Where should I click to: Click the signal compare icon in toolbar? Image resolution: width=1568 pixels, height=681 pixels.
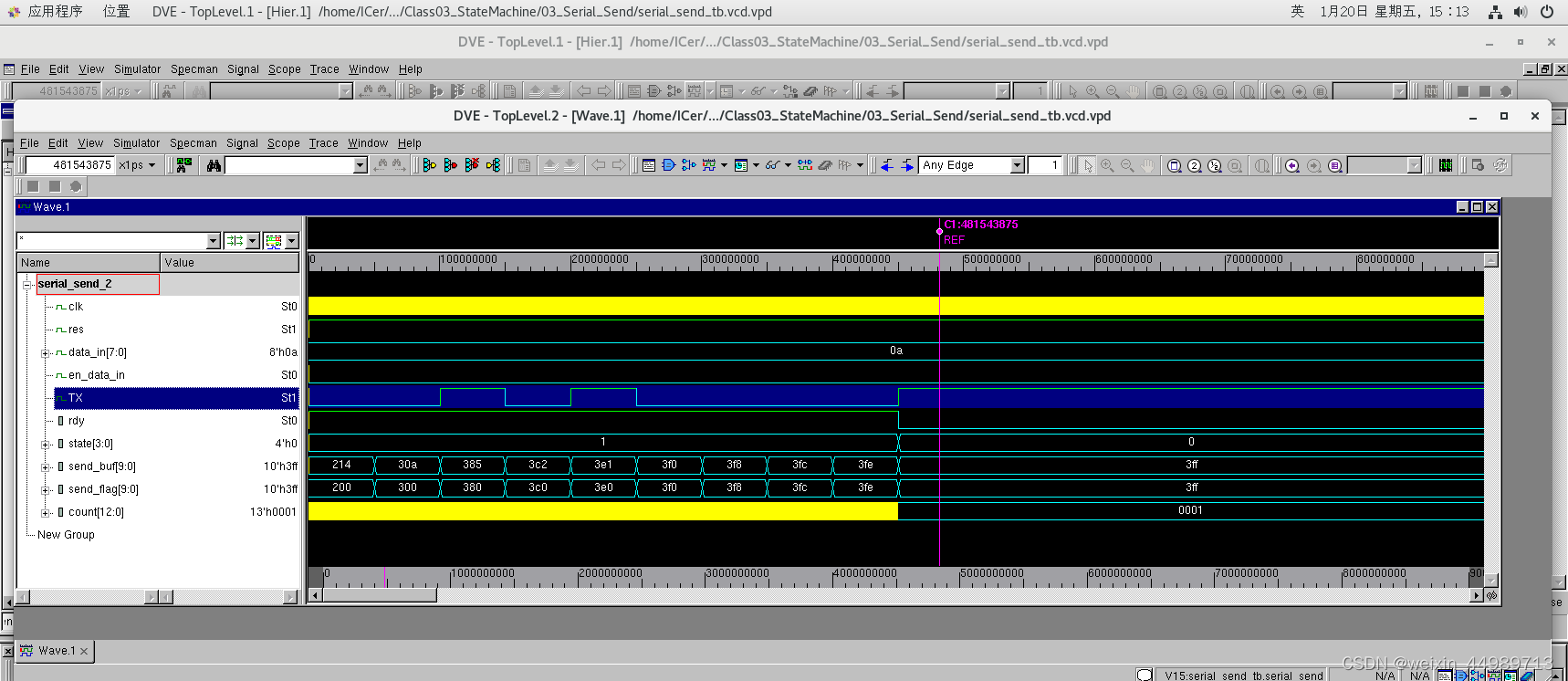(805, 165)
